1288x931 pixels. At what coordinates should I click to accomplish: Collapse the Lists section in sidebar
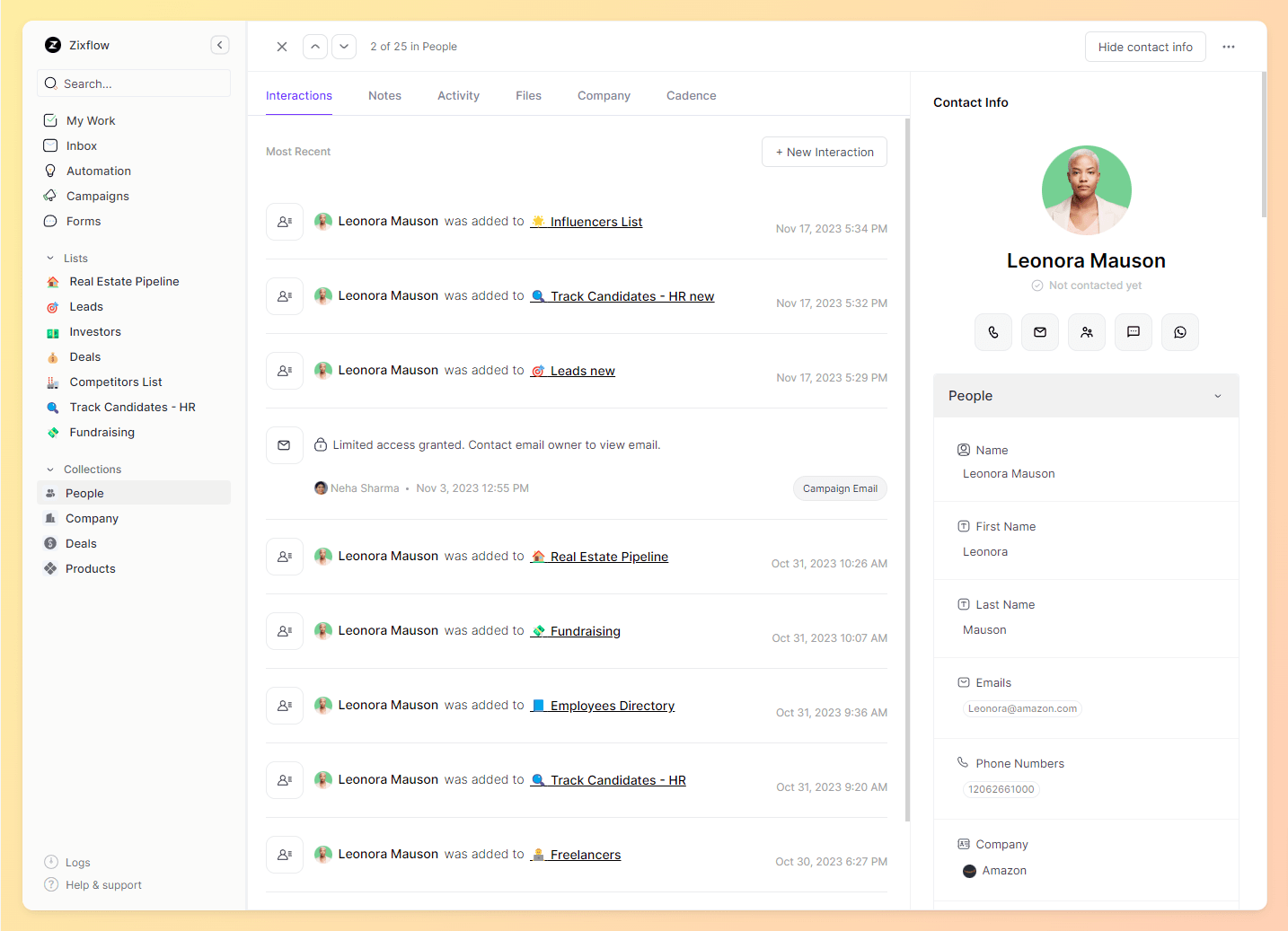pyautogui.click(x=50, y=259)
